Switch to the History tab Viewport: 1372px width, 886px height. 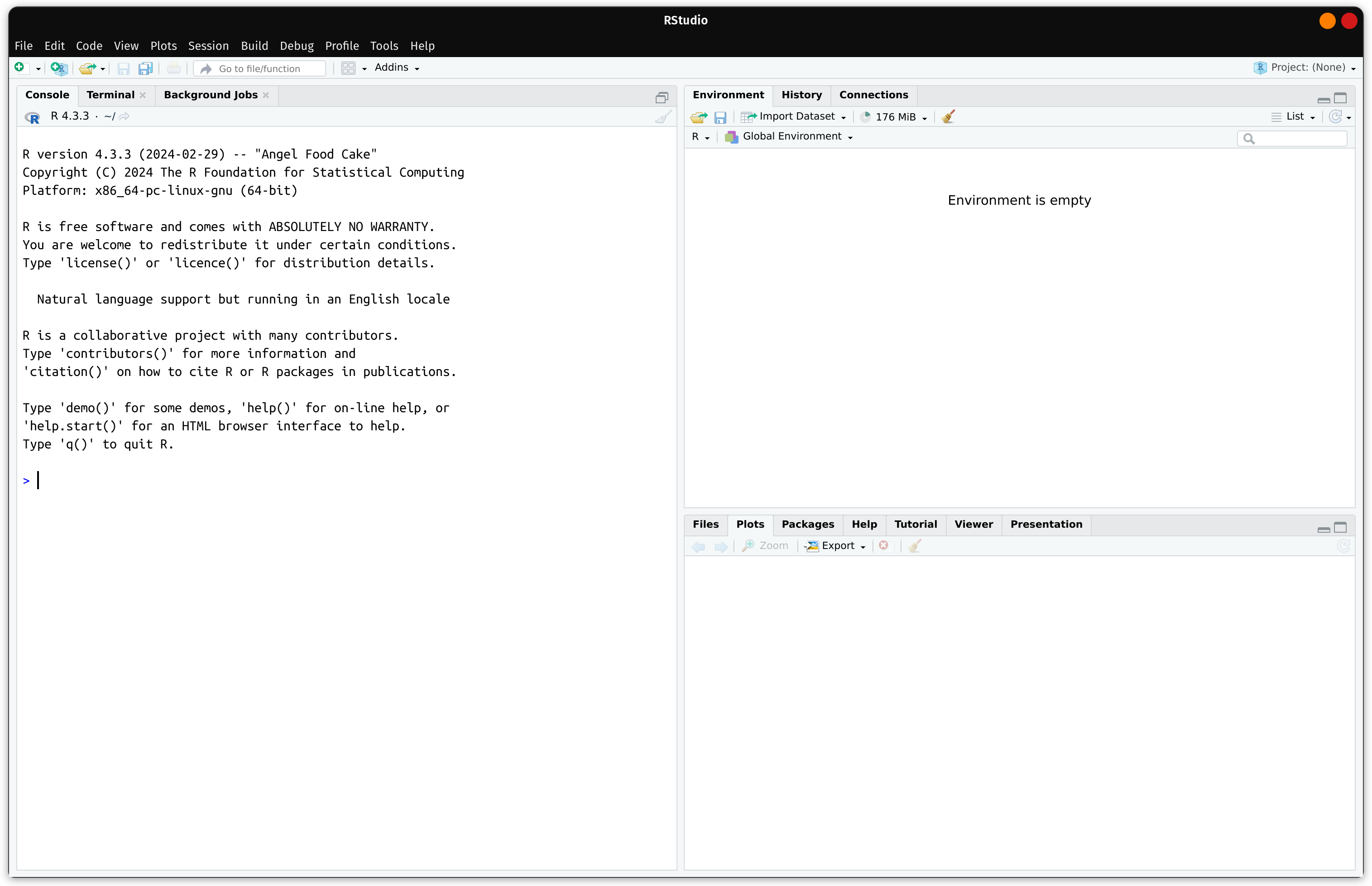click(801, 95)
